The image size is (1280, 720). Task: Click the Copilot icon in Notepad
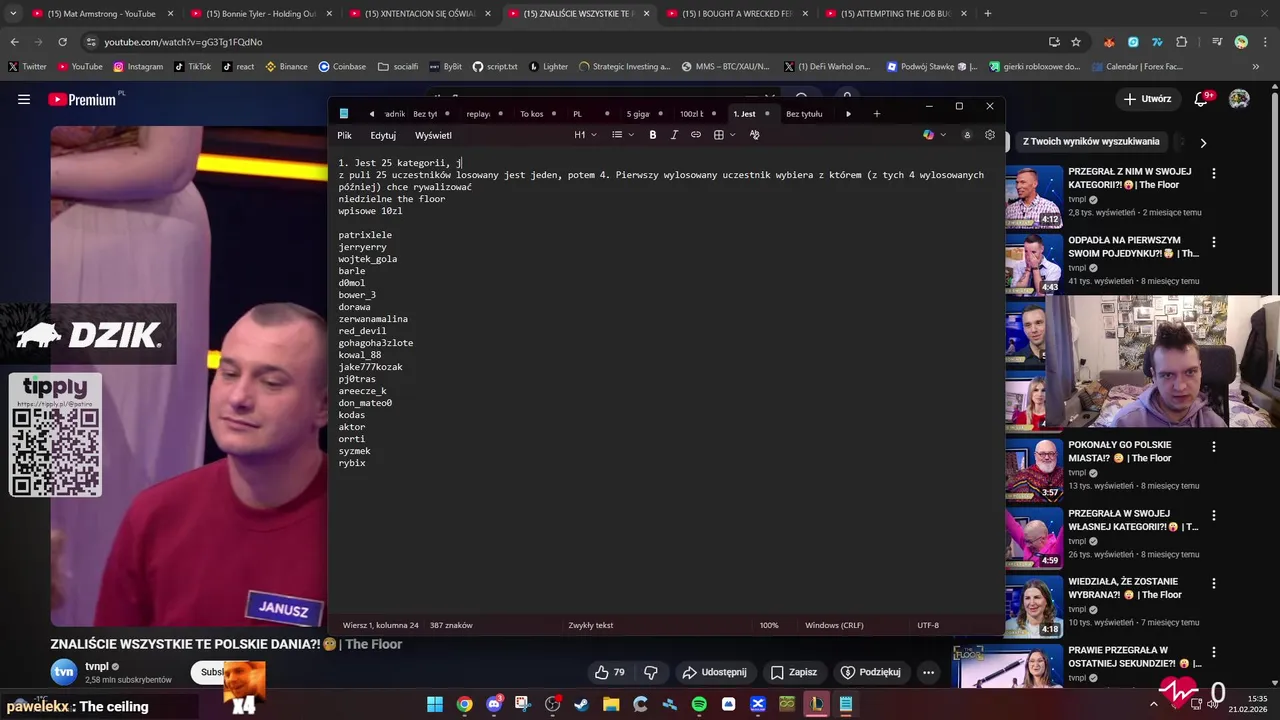[x=928, y=135]
